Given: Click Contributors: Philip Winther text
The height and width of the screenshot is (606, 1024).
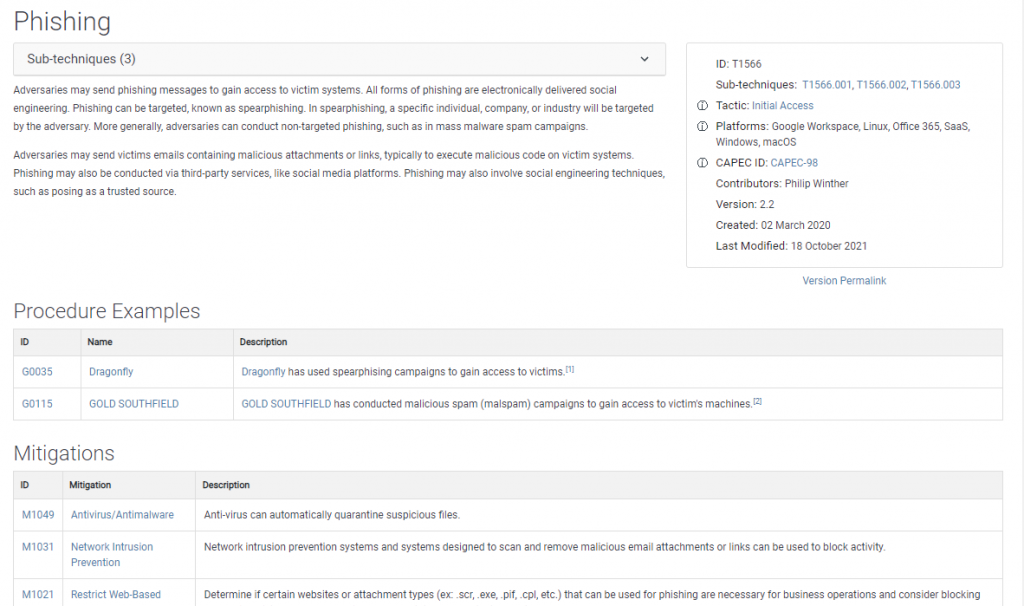Looking at the screenshot, I should (782, 183).
